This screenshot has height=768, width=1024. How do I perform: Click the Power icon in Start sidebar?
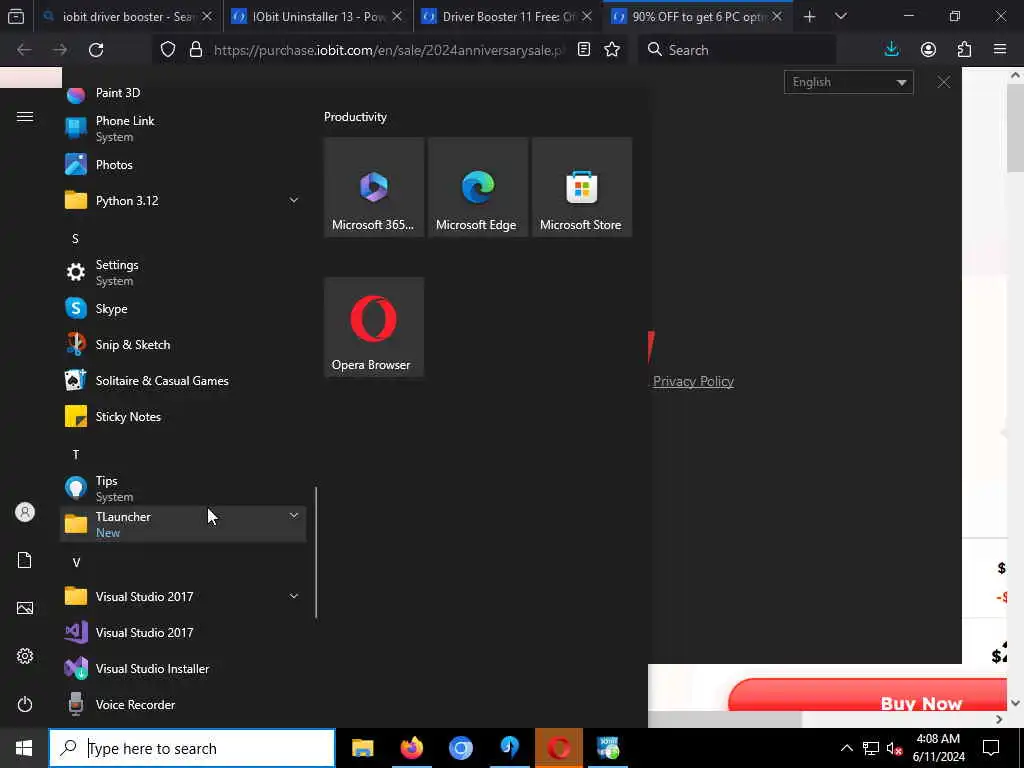(x=25, y=704)
